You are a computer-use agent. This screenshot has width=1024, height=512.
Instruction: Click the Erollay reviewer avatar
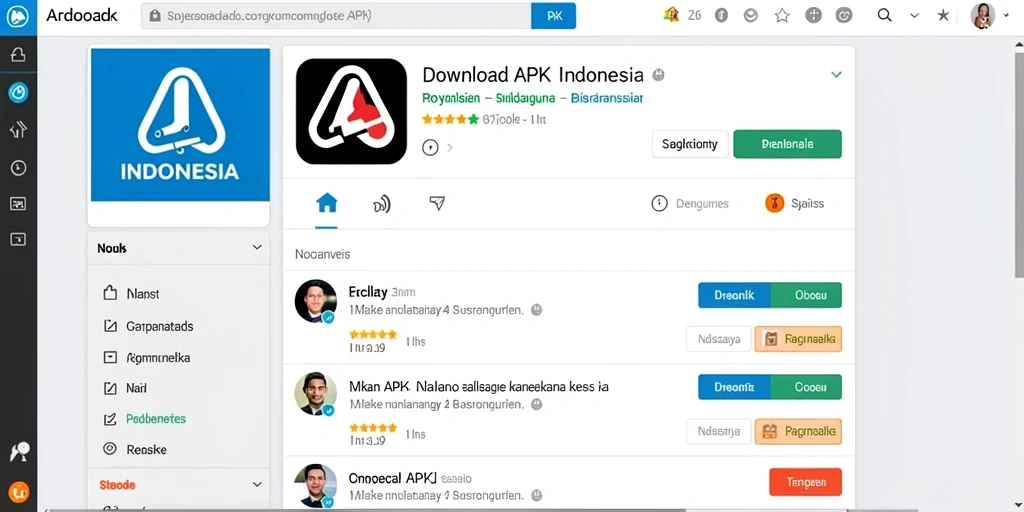[x=316, y=301]
